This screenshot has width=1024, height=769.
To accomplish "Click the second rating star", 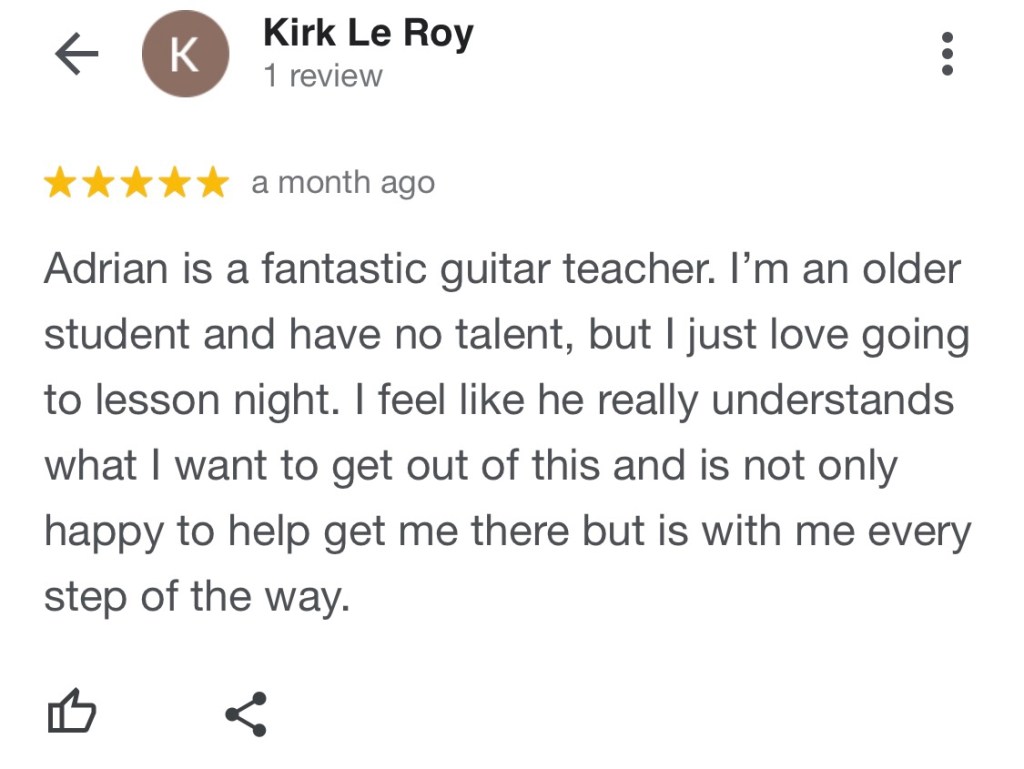I will [98, 184].
